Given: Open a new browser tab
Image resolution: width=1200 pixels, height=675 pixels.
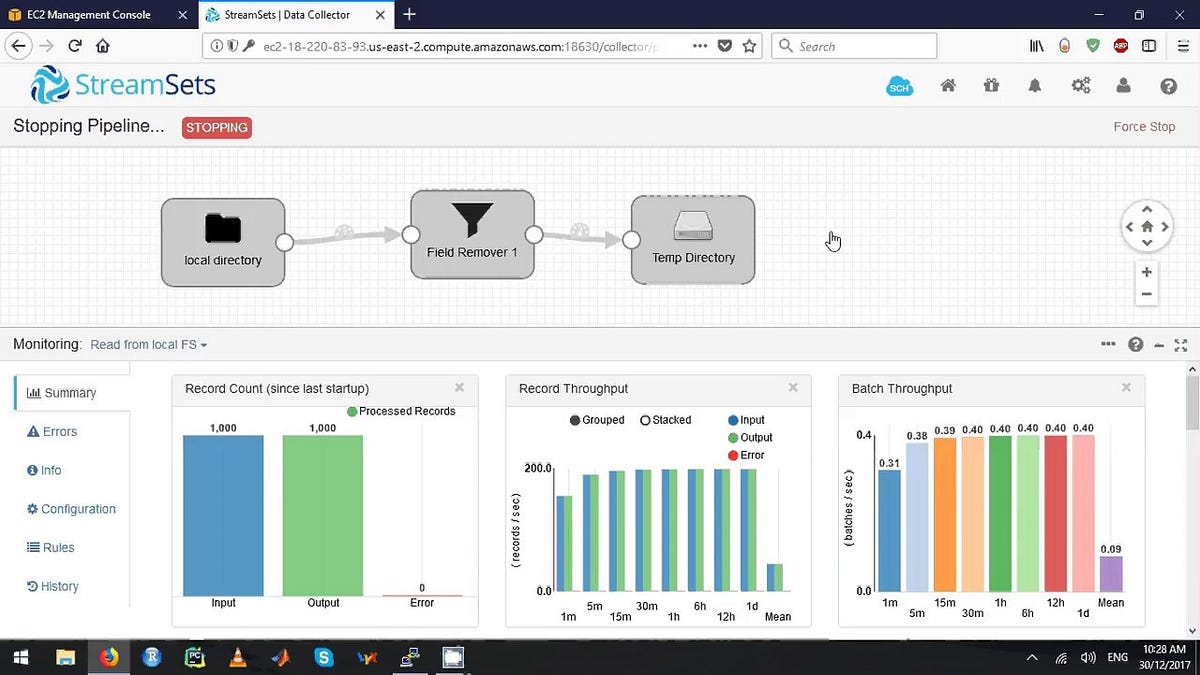Looking at the screenshot, I should point(410,15).
